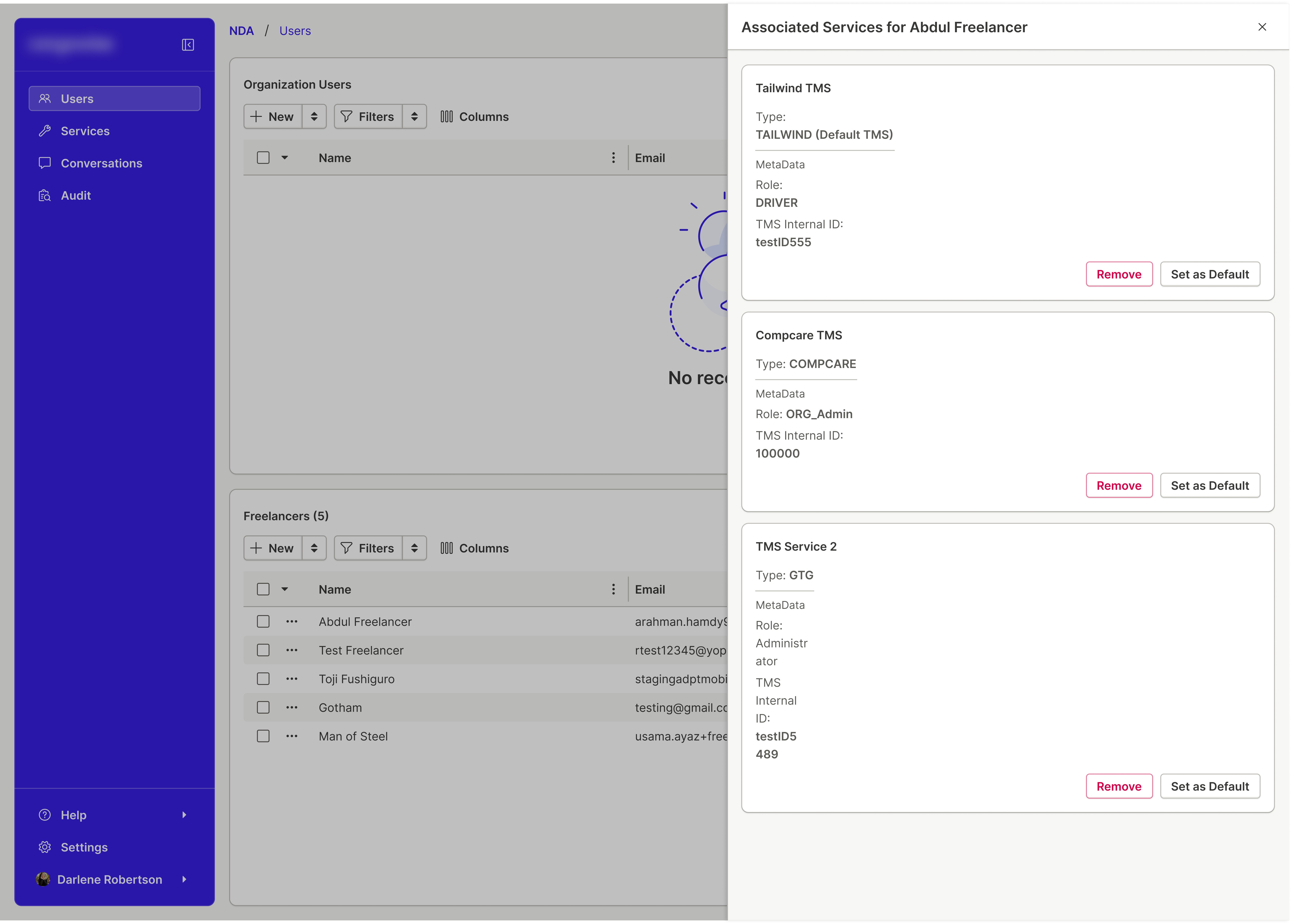Click the NDA breadcrumb link
This screenshot has width=1291, height=924.
pos(241,31)
